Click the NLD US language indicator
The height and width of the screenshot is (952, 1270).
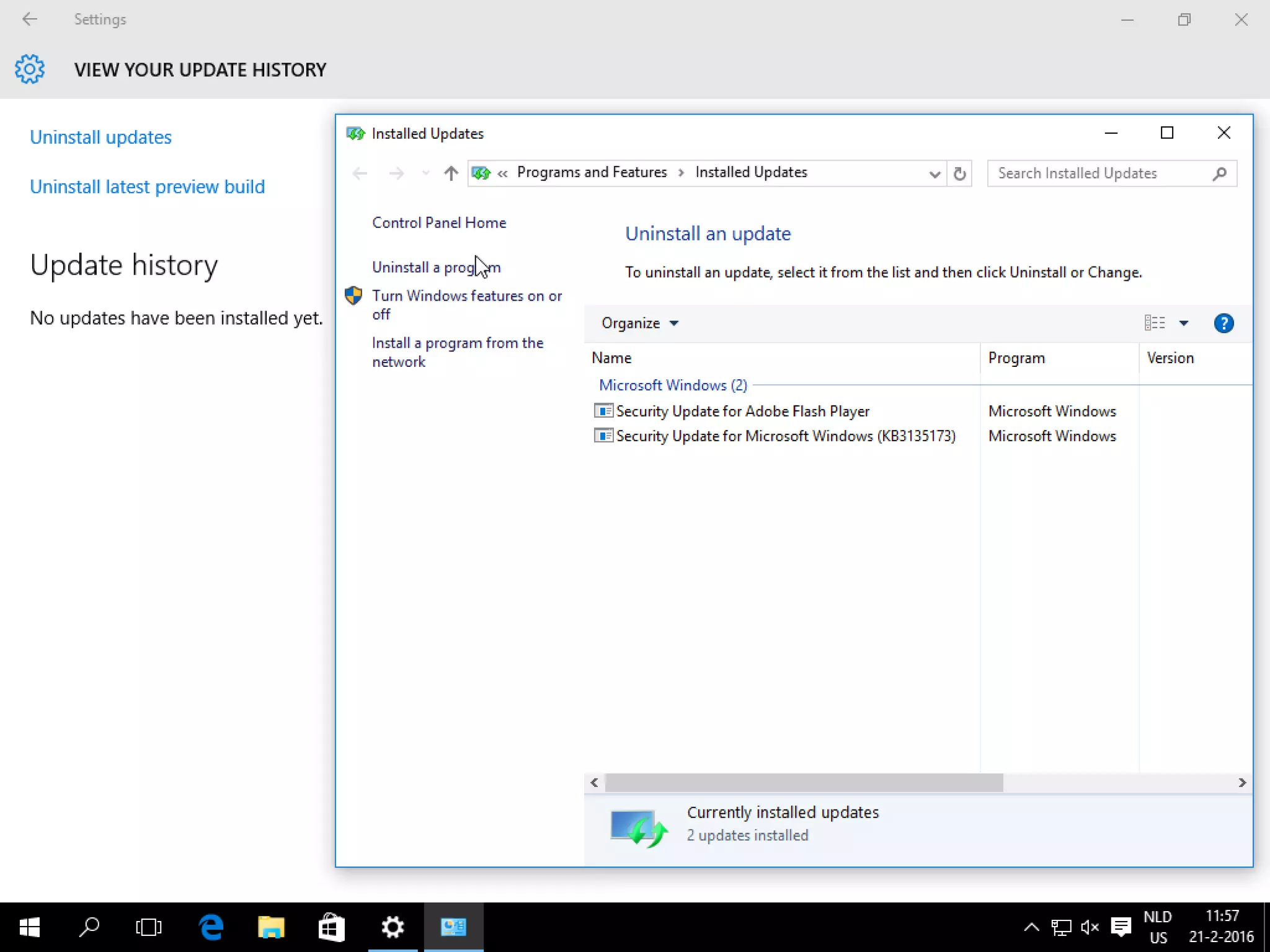click(1158, 927)
